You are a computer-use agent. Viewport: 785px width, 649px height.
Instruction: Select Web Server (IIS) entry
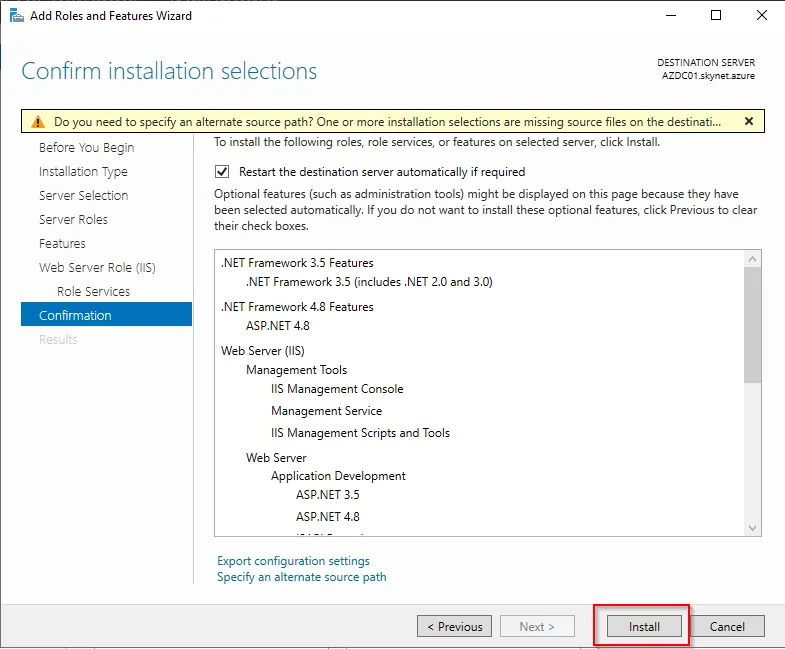(x=263, y=351)
